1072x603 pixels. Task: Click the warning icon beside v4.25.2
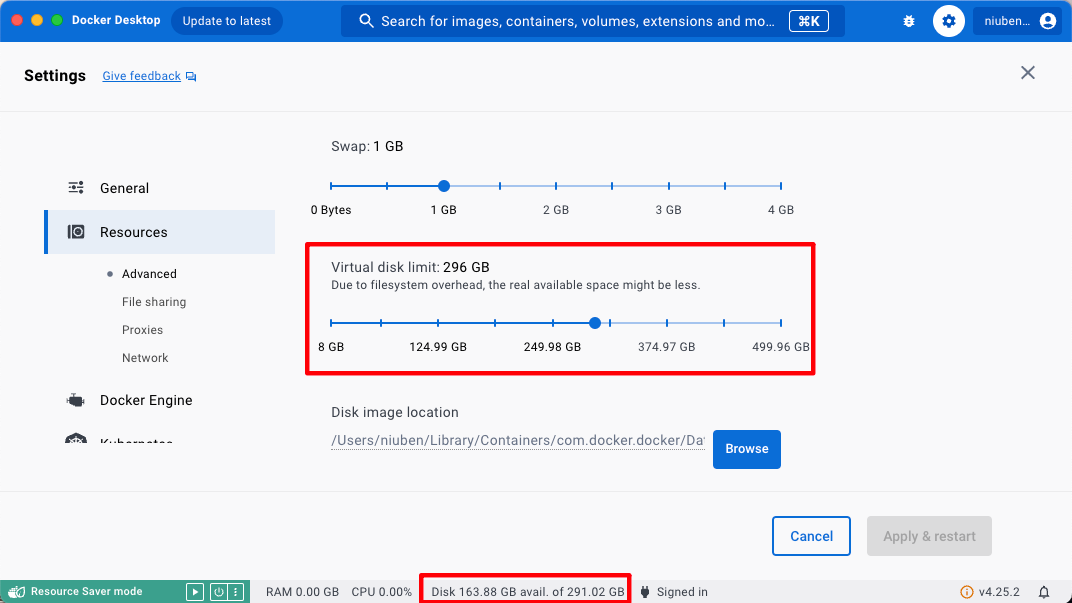point(966,591)
